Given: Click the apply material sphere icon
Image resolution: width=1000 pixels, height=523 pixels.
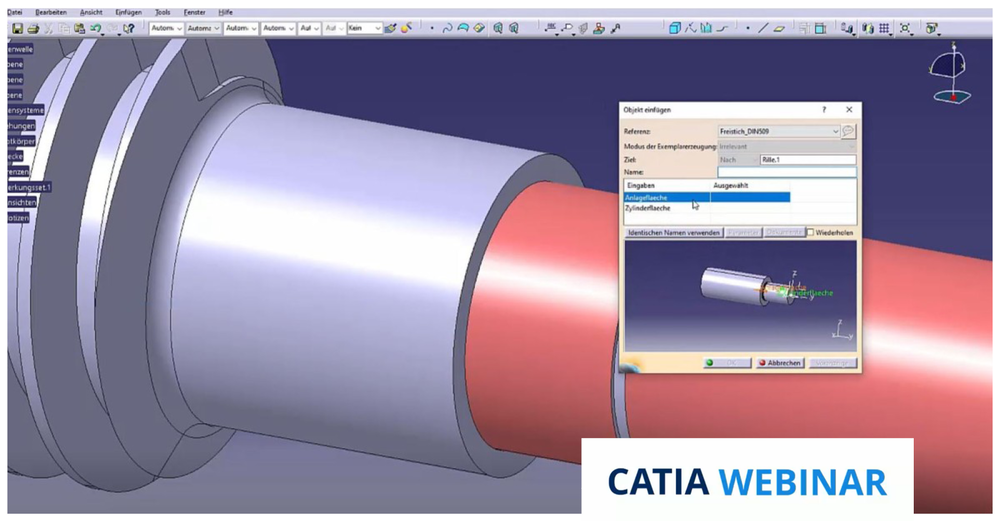Looking at the screenshot, I should pyautogui.click(x=406, y=29).
